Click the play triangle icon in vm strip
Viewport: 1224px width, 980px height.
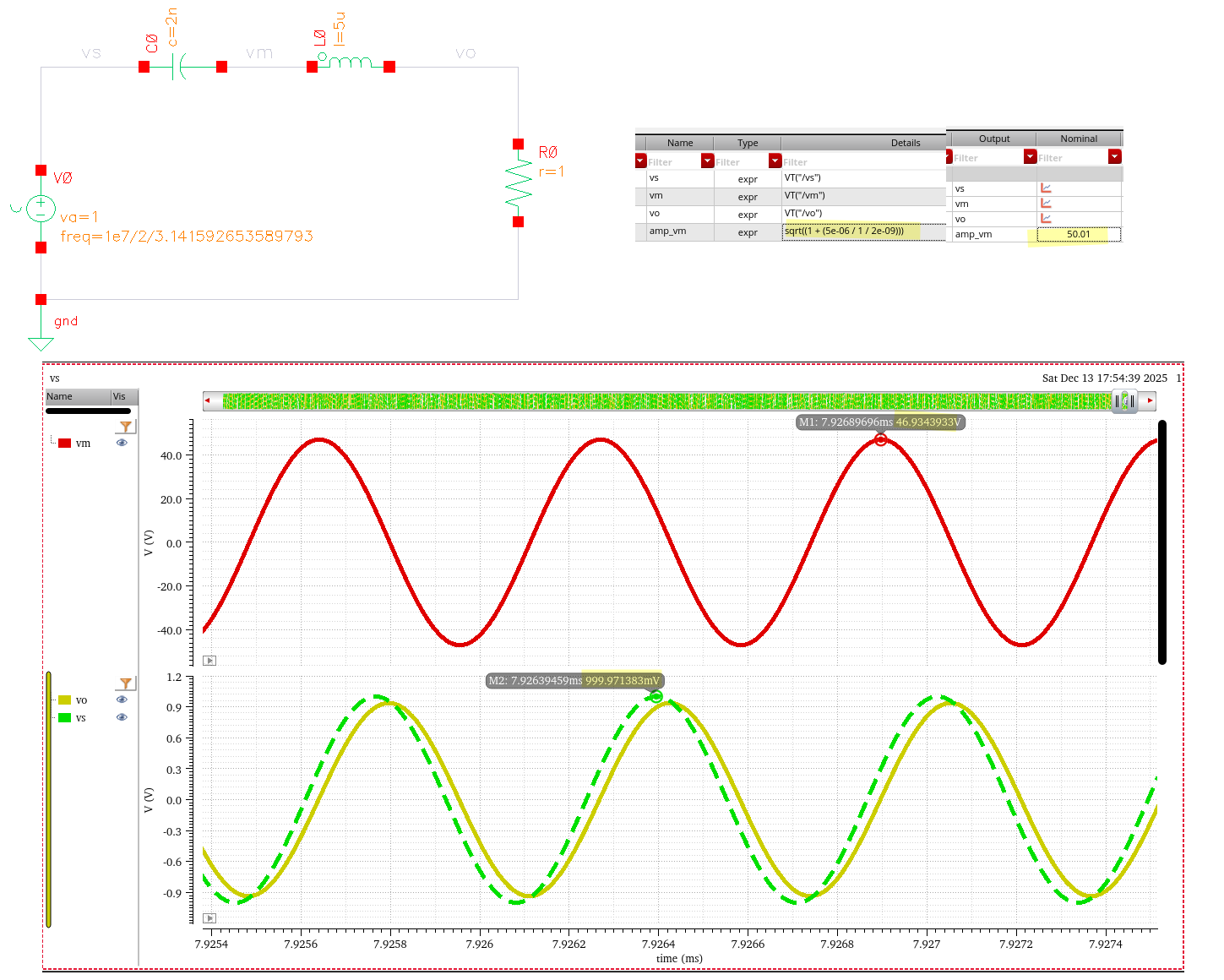(210, 661)
